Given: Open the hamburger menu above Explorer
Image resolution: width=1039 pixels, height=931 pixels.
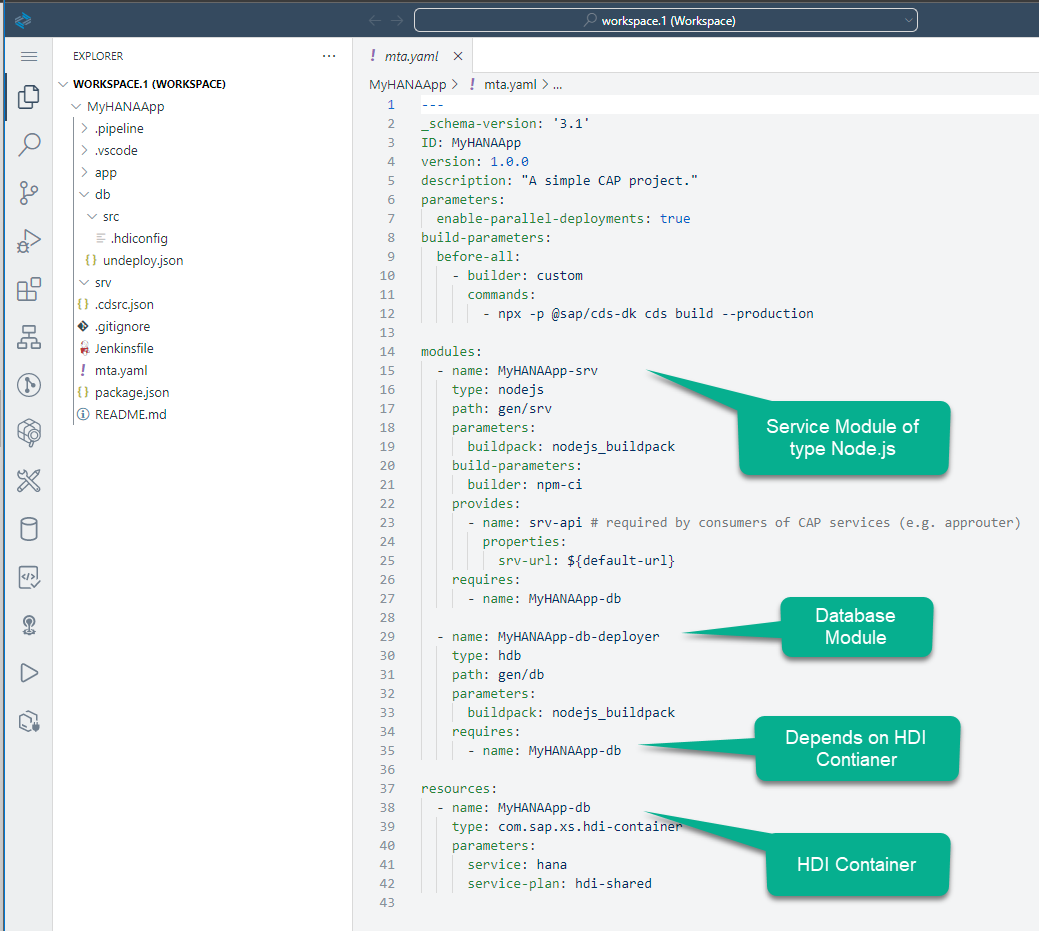Looking at the screenshot, I should [x=28, y=56].
